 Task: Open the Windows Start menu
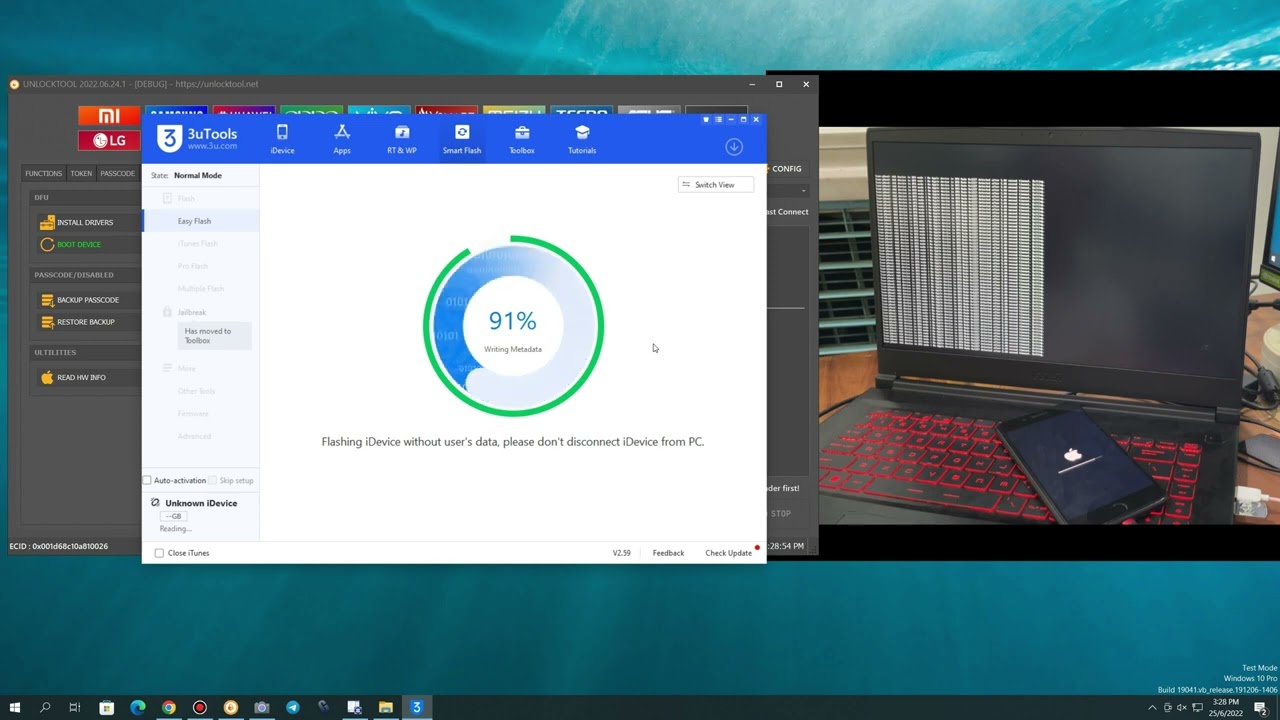pos(15,708)
